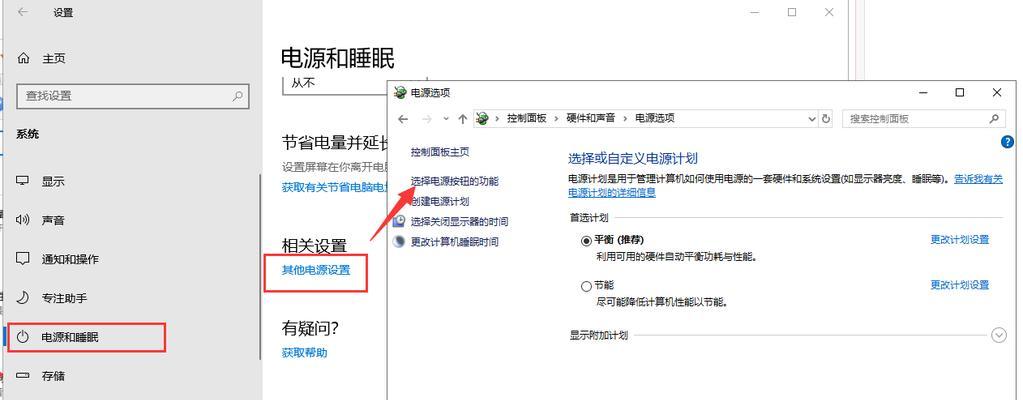The height and width of the screenshot is (400, 1023).
Task: Click 获取帮助 link in Settings
Action: pos(304,353)
